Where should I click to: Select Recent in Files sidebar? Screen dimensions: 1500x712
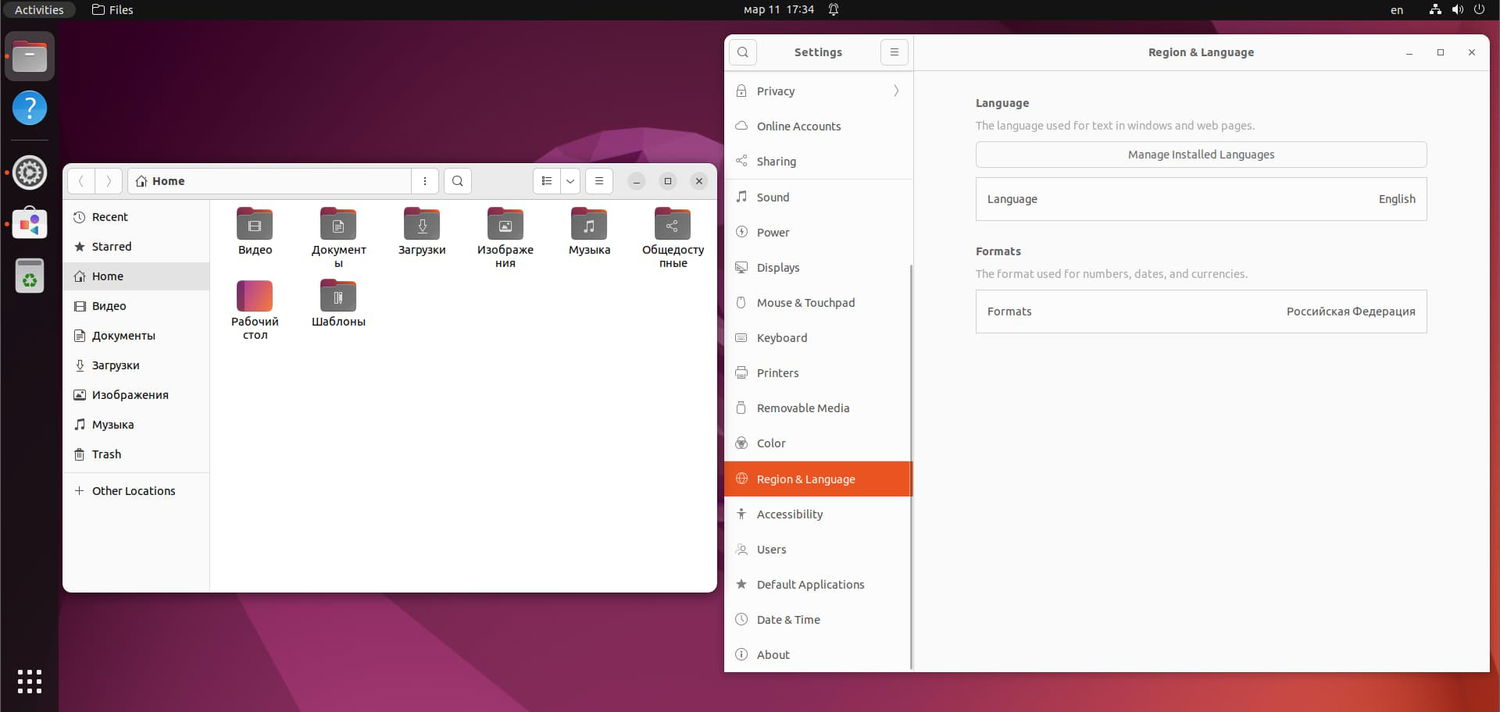(x=136, y=217)
